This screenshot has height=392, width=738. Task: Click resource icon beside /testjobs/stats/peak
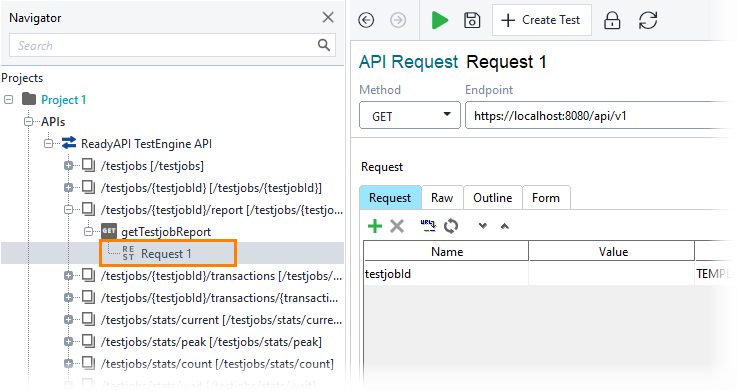tap(88, 341)
